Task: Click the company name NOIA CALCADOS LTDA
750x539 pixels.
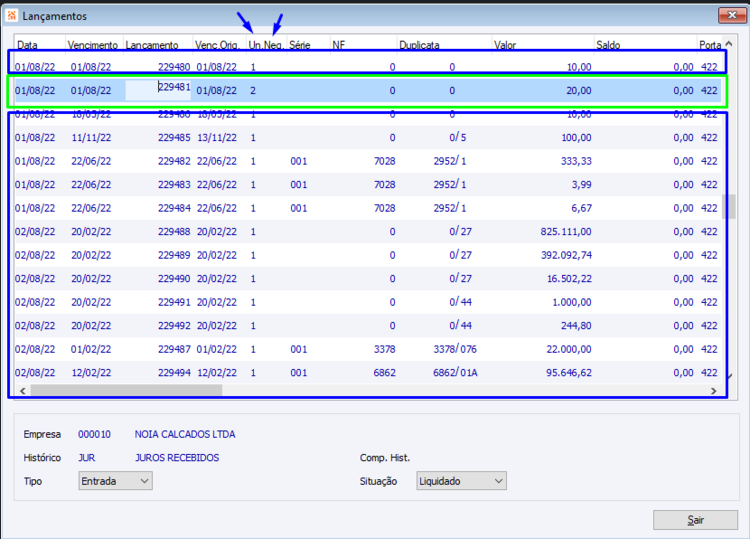Action: (185, 434)
